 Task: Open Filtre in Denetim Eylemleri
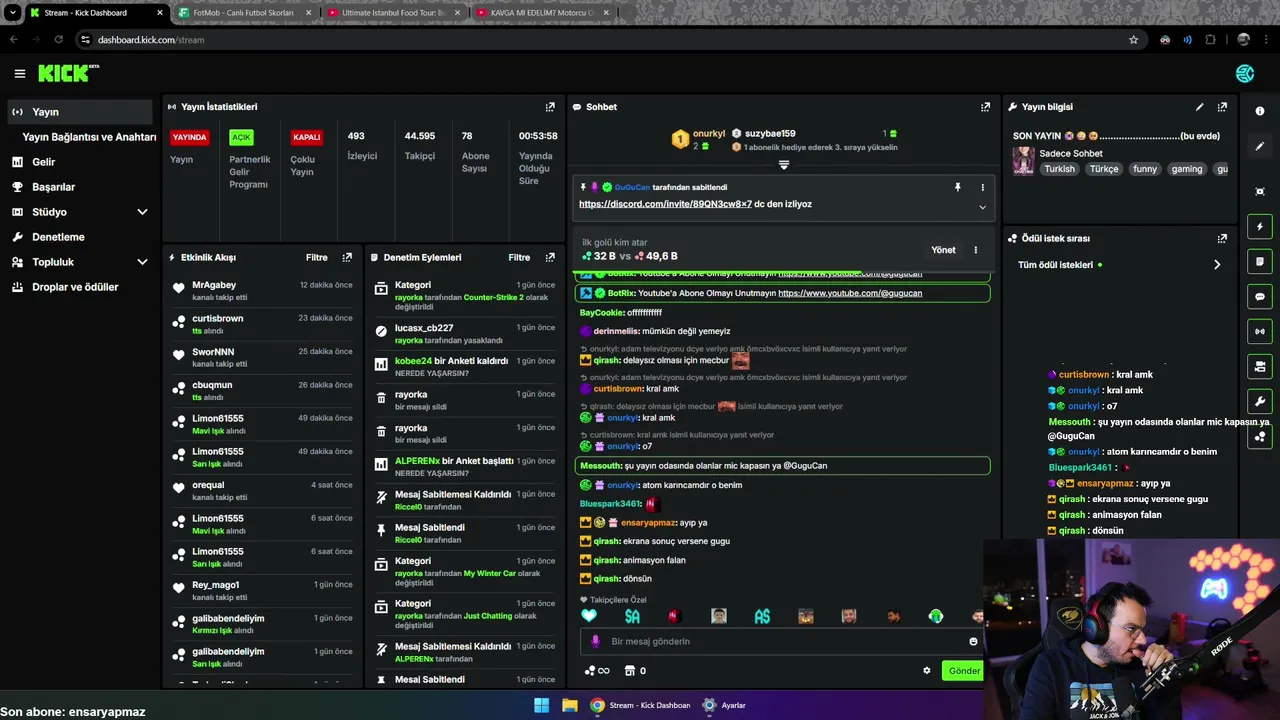519,258
